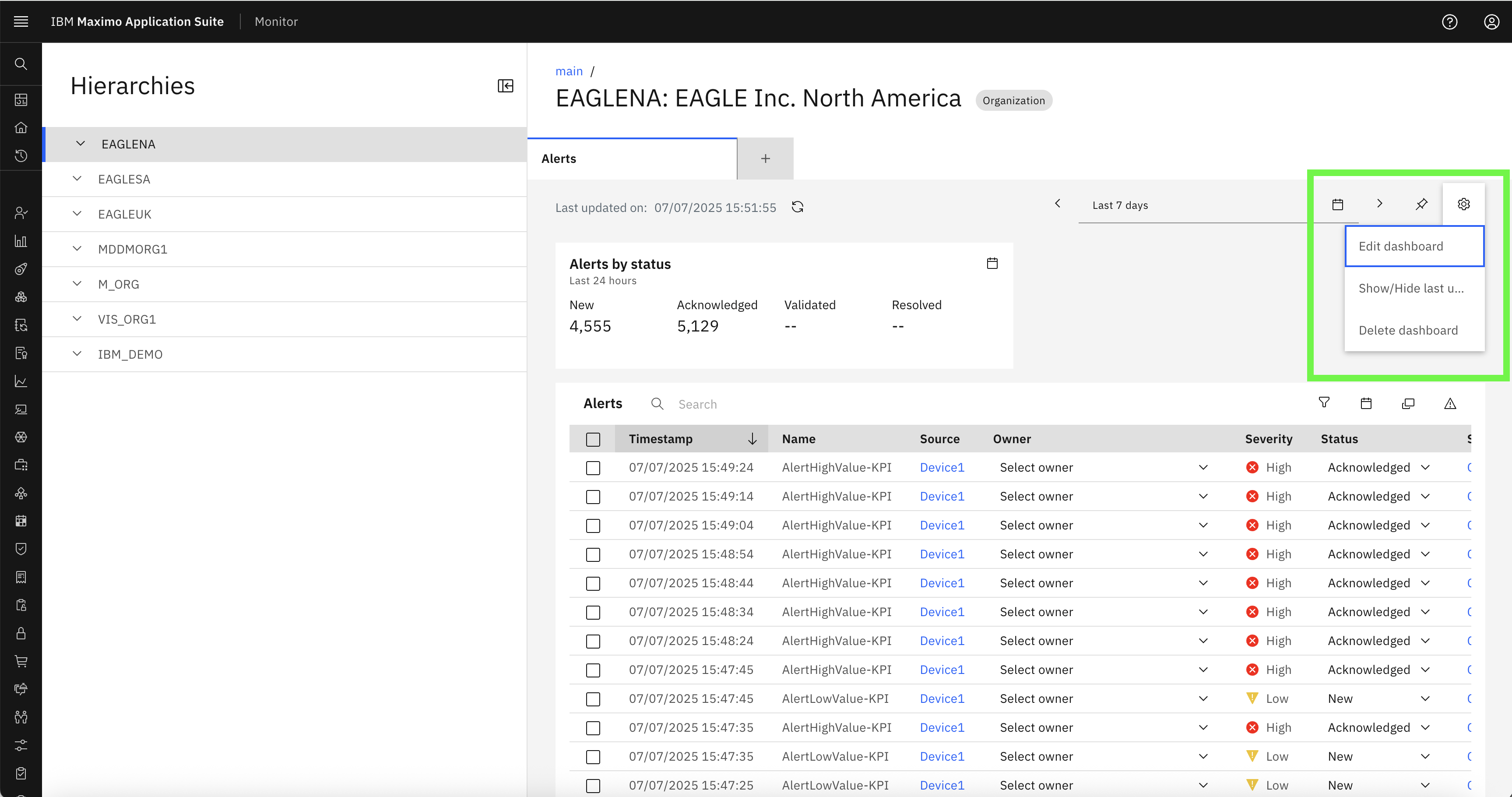Image resolution: width=1512 pixels, height=797 pixels.
Task: Open the shopping cart icon in sidebar
Action: (21, 661)
